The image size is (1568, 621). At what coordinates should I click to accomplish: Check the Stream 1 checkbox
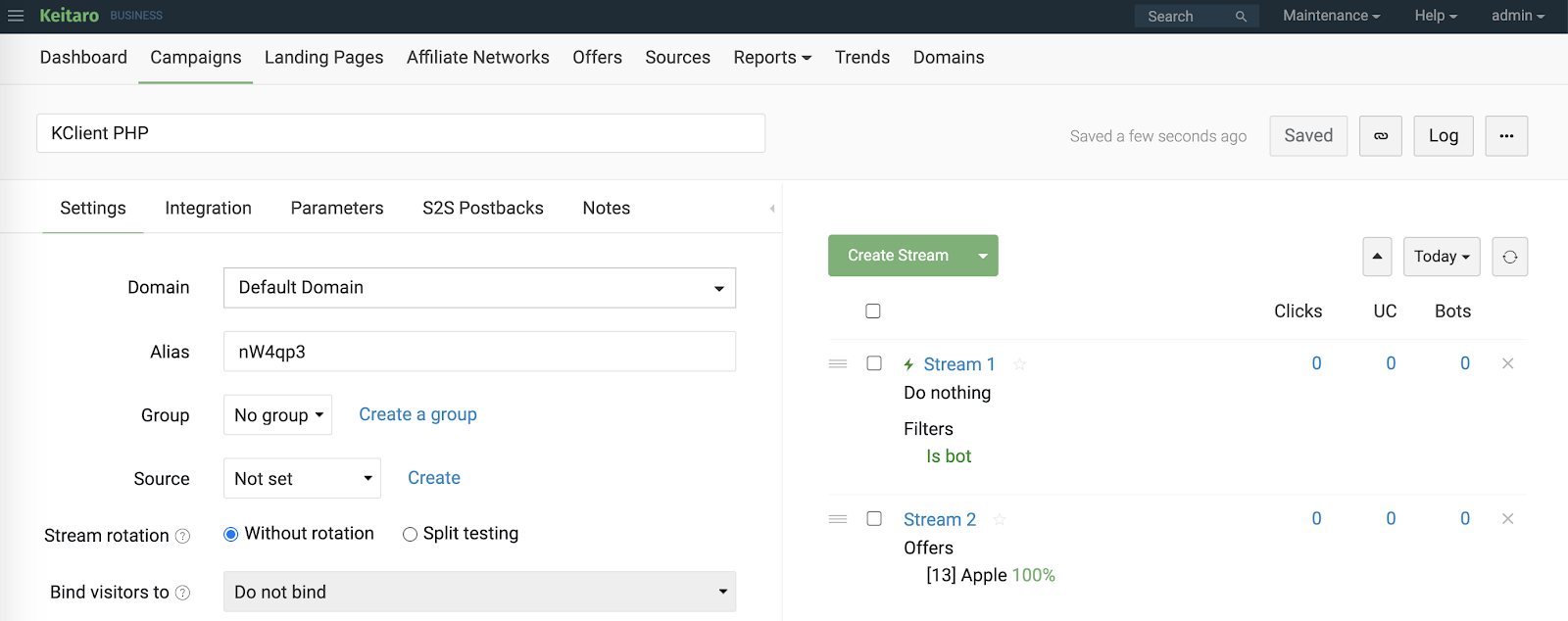click(874, 363)
